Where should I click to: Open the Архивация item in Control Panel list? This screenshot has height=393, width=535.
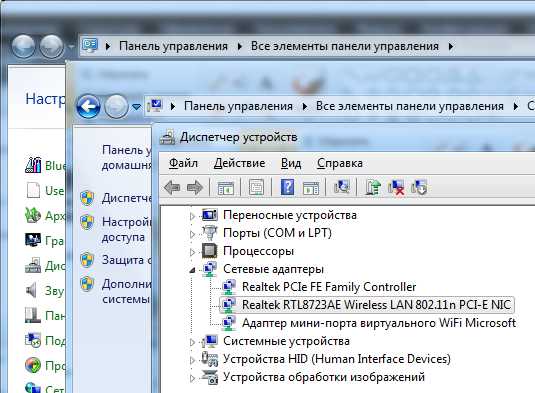(x=45, y=216)
